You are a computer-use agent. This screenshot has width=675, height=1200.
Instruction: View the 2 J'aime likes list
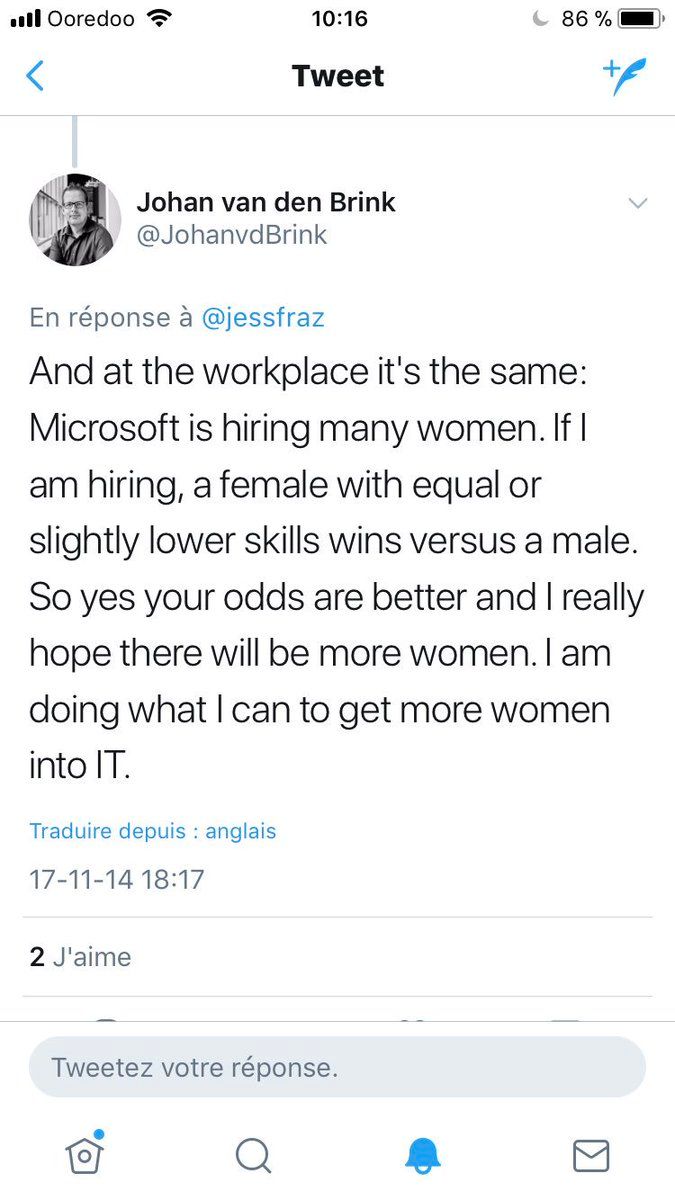[80, 957]
